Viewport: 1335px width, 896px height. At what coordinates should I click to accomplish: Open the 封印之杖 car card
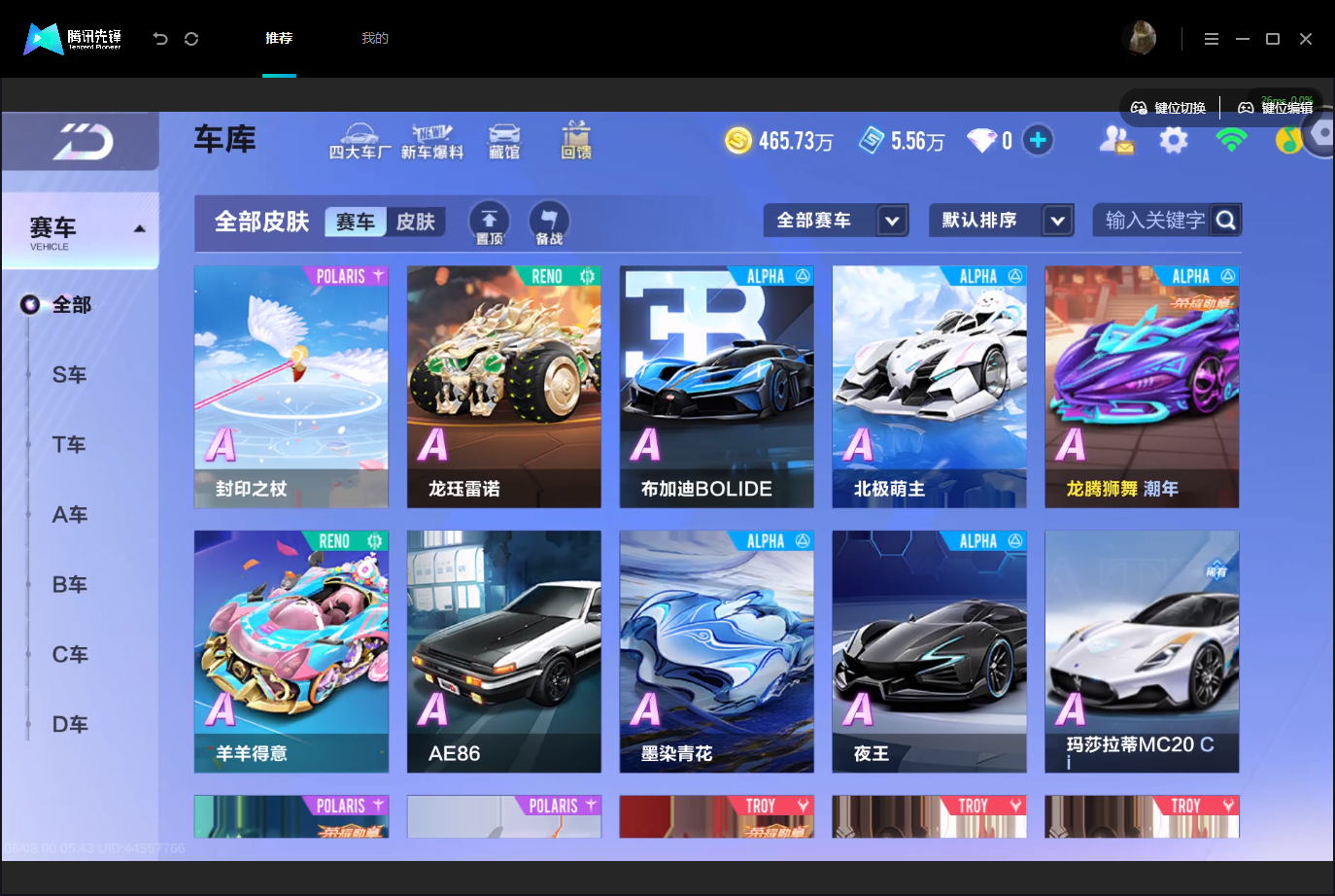pos(291,387)
